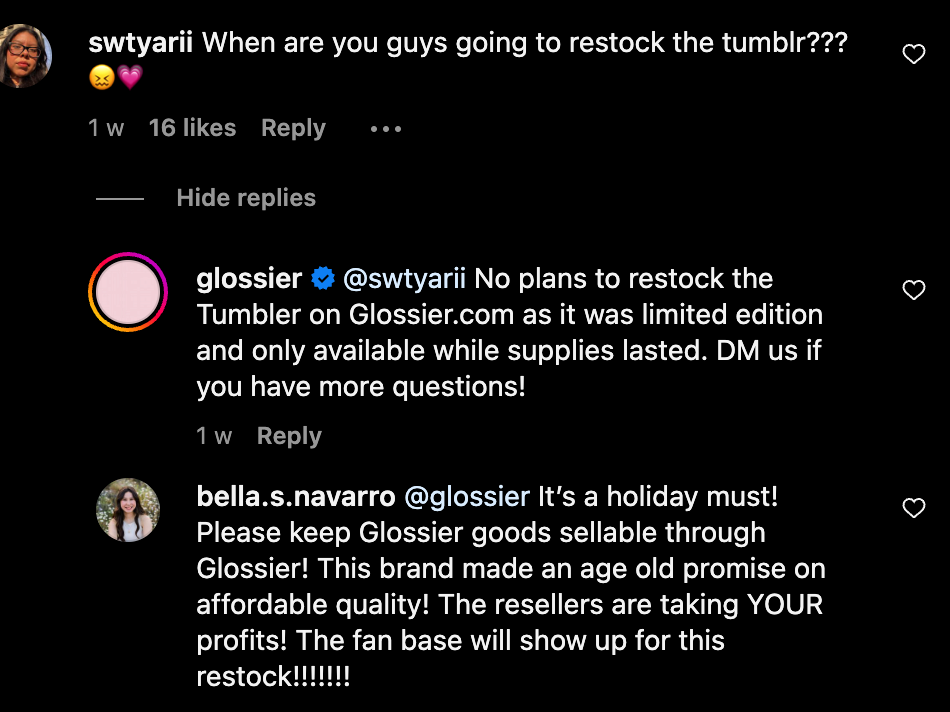Open the bella.s.navarro username link
The image size is (950, 712).
click(x=295, y=496)
